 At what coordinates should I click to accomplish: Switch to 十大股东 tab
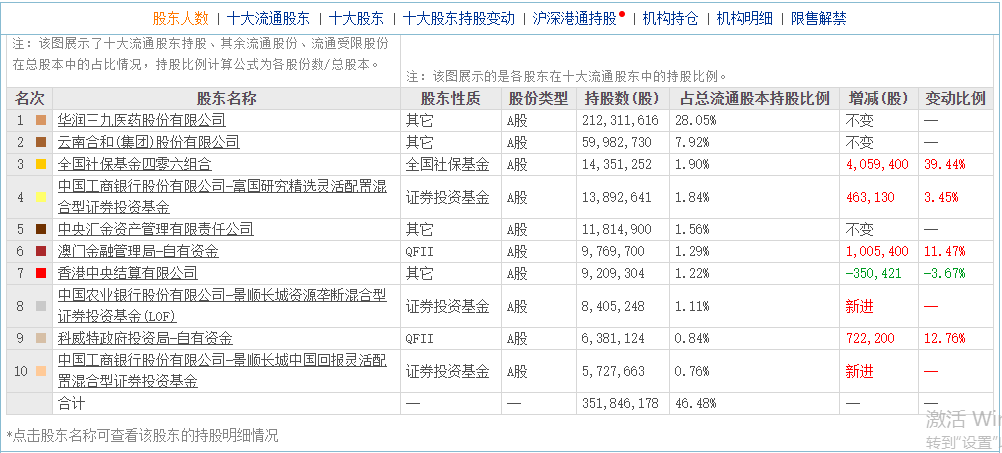tap(357, 19)
